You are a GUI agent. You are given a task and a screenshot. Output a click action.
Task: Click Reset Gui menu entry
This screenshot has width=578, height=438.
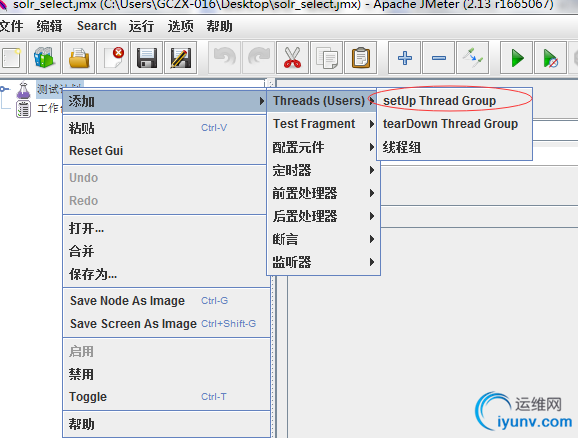tap(165, 151)
